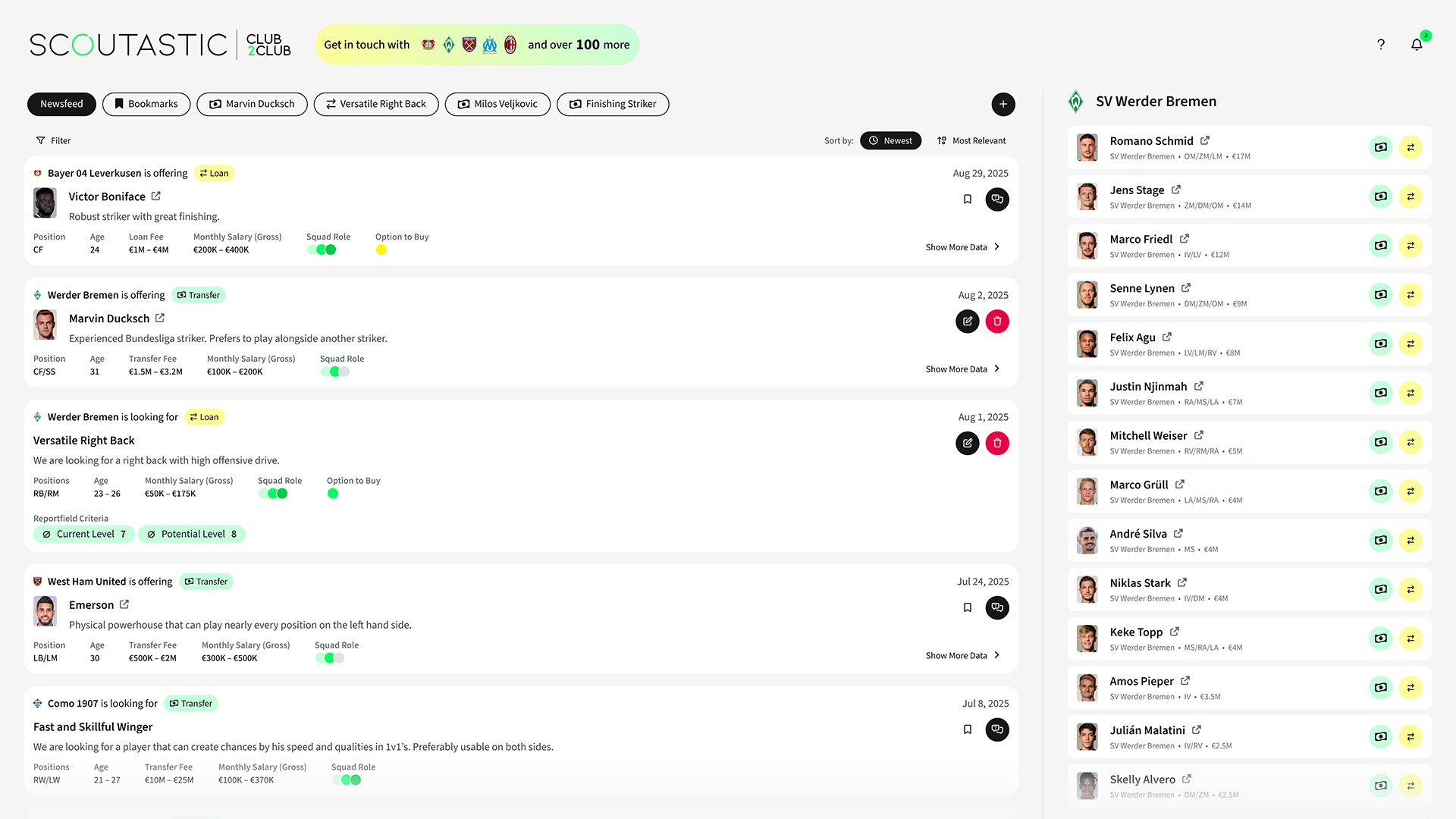Delete the Versatile Right Back request

[x=997, y=444]
